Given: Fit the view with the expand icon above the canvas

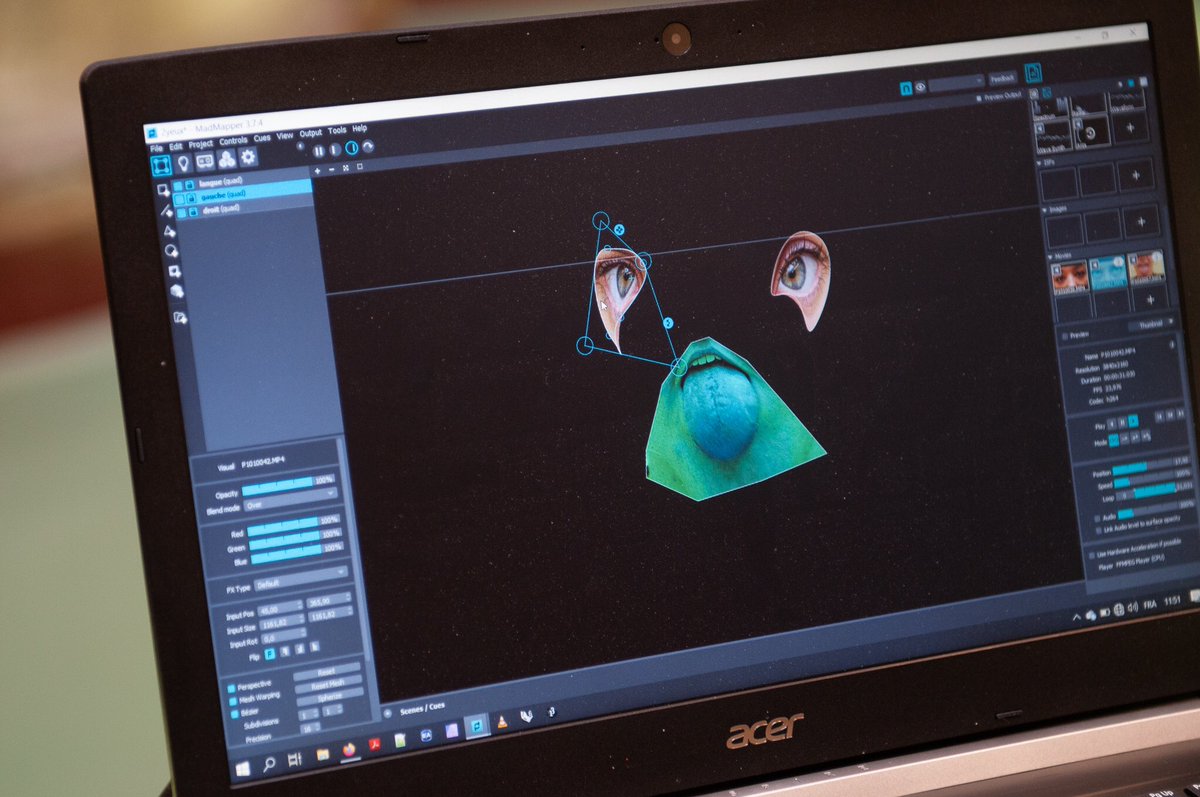Looking at the screenshot, I should click(x=346, y=168).
